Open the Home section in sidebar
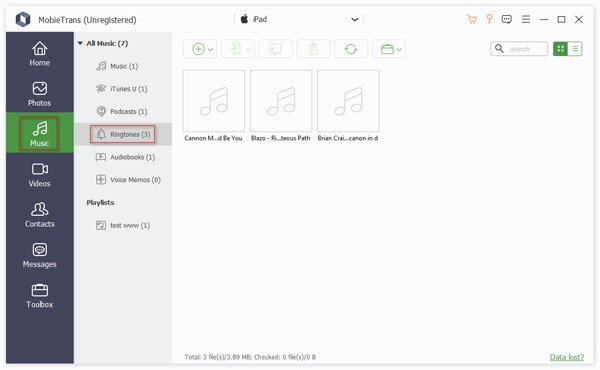This screenshot has height=370, width=600. [x=39, y=54]
